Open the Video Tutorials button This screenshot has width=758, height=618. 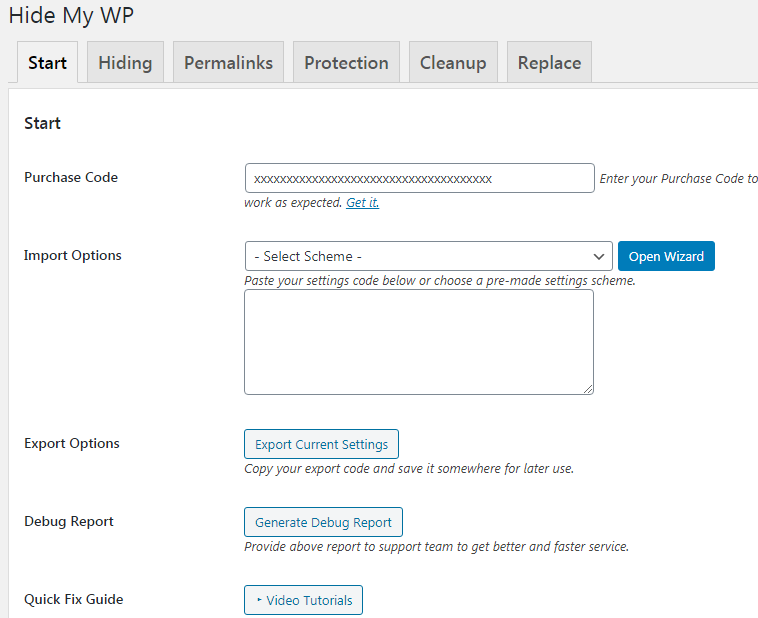coord(304,600)
